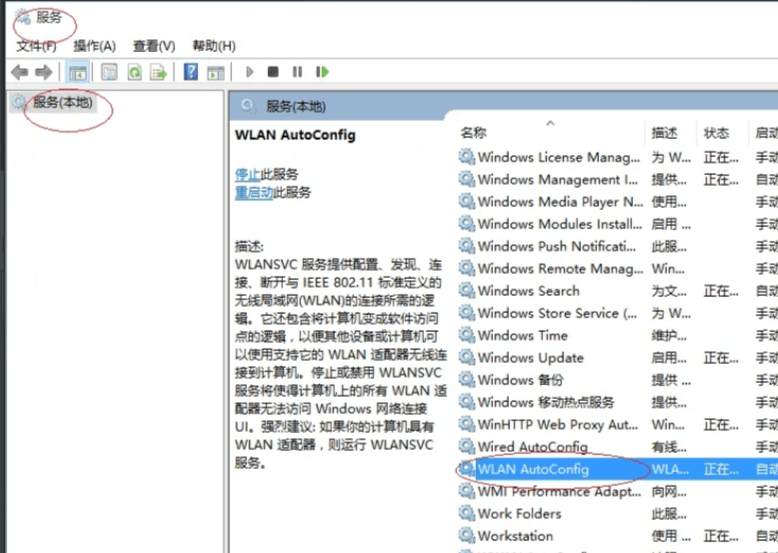
Task: Click the Refresh toolbar icon
Action: pyautogui.click(x=134, y=72)
